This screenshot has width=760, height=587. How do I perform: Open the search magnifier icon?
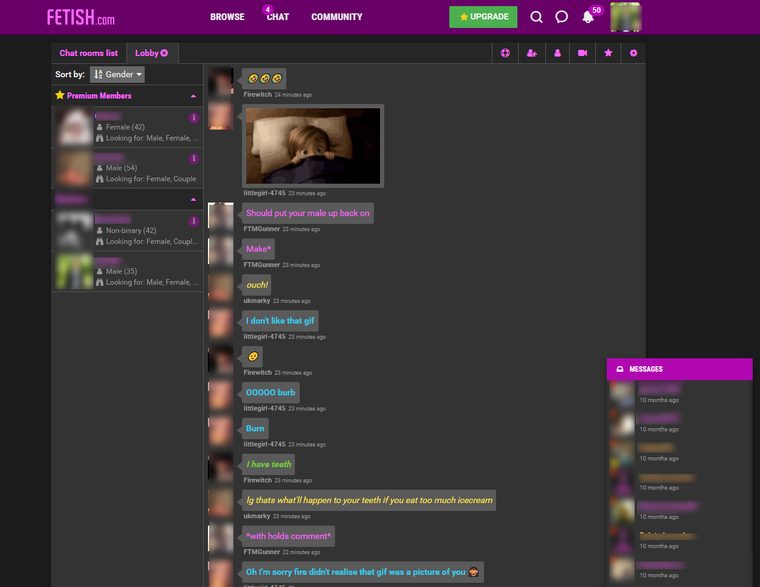(536, 17)
